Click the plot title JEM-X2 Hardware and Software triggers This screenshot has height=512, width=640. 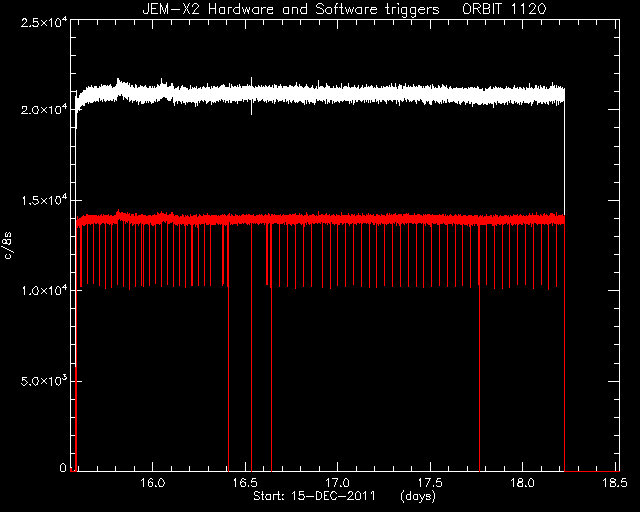pos(291,9)
